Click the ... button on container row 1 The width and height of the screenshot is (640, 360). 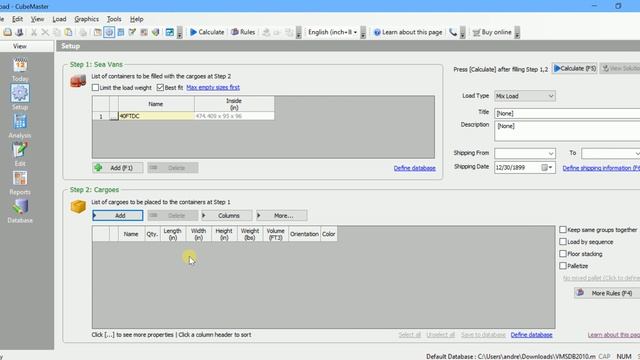tap(114, 116)
